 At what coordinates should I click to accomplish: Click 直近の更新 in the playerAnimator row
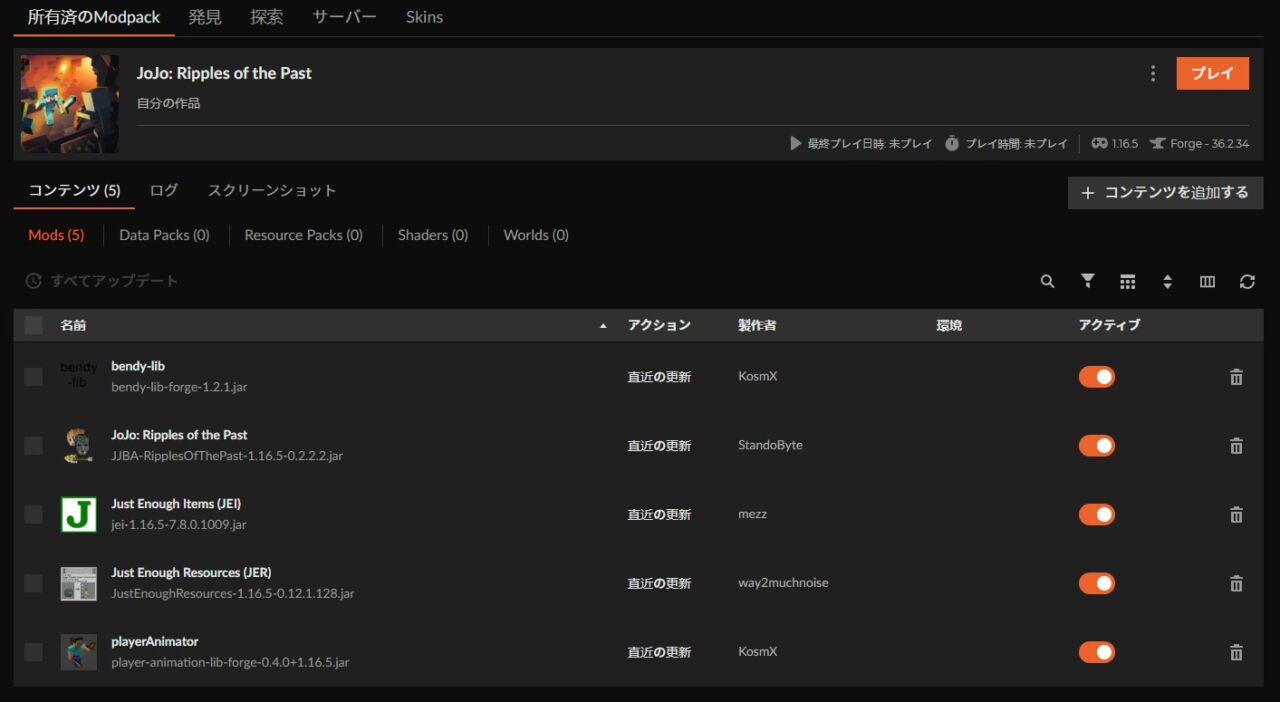point(659,652)
